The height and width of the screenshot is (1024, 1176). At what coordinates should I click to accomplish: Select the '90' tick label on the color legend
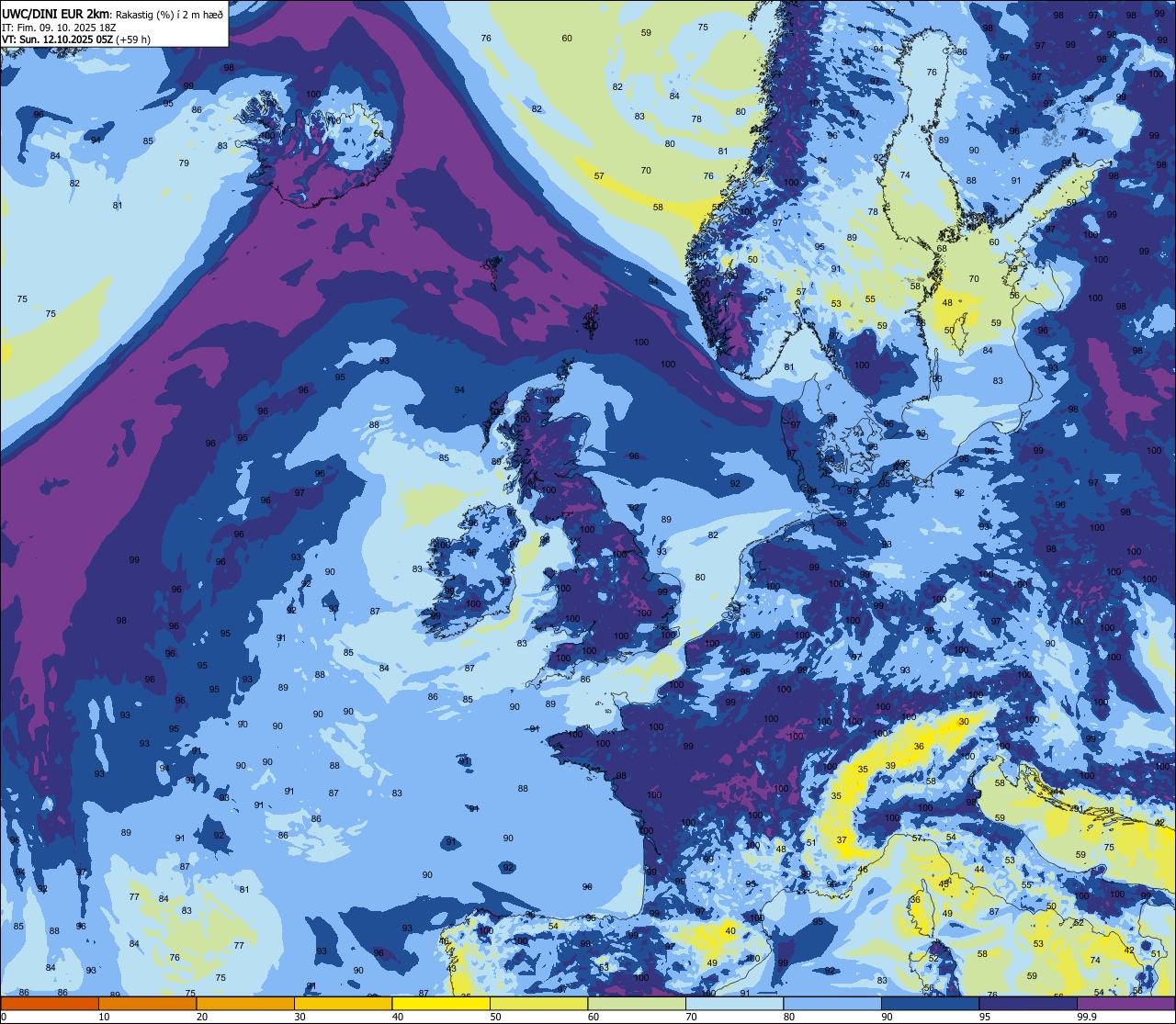point(886,1017)
